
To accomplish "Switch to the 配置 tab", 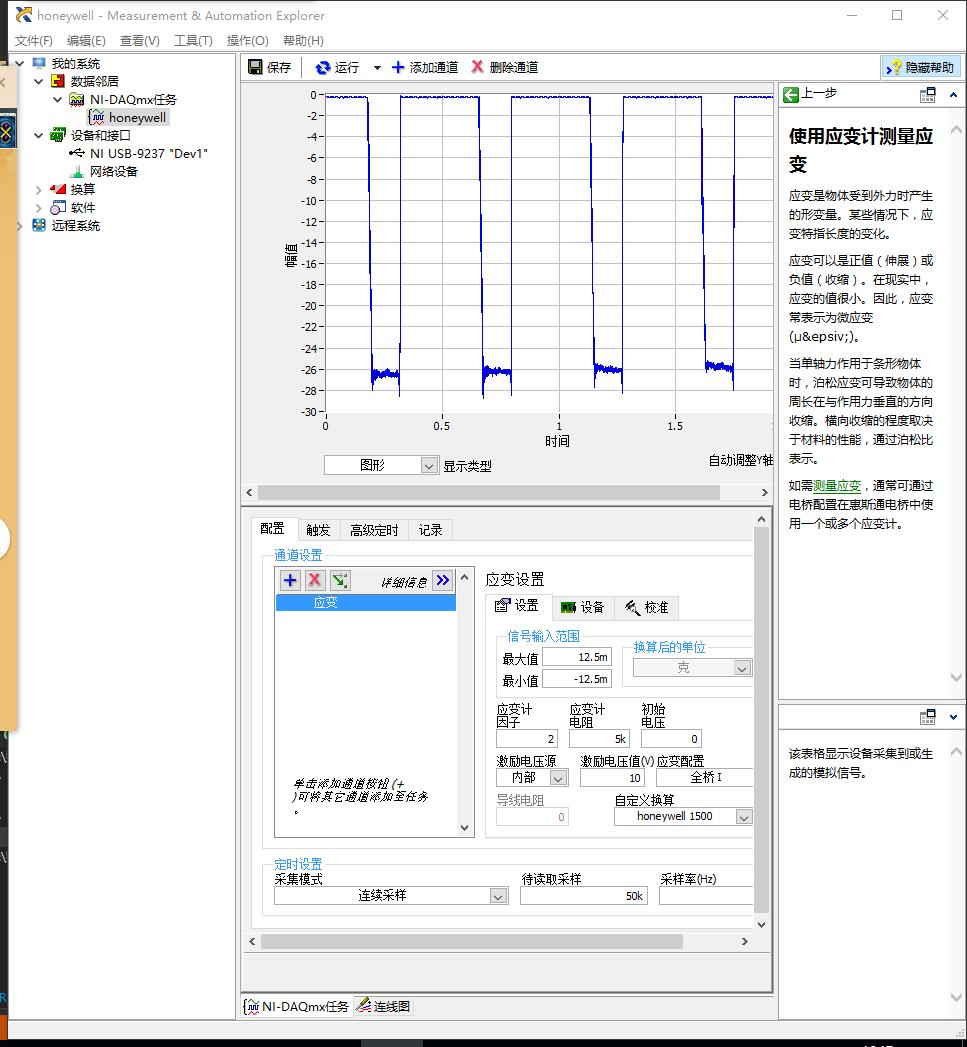I will [x=272, y=529].
